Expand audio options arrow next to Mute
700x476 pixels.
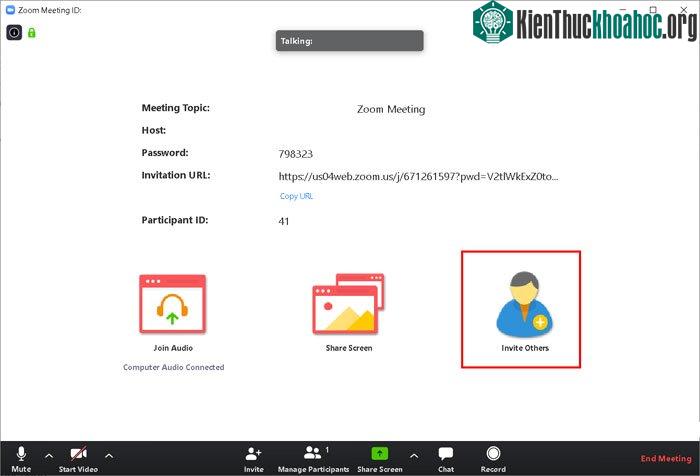tap(49, 456)
